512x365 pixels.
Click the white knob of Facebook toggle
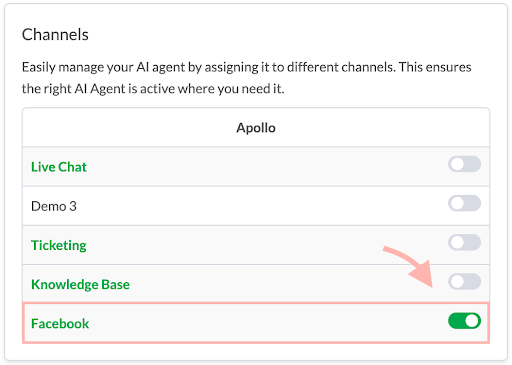pyautogui.click(x=472, y=321)
